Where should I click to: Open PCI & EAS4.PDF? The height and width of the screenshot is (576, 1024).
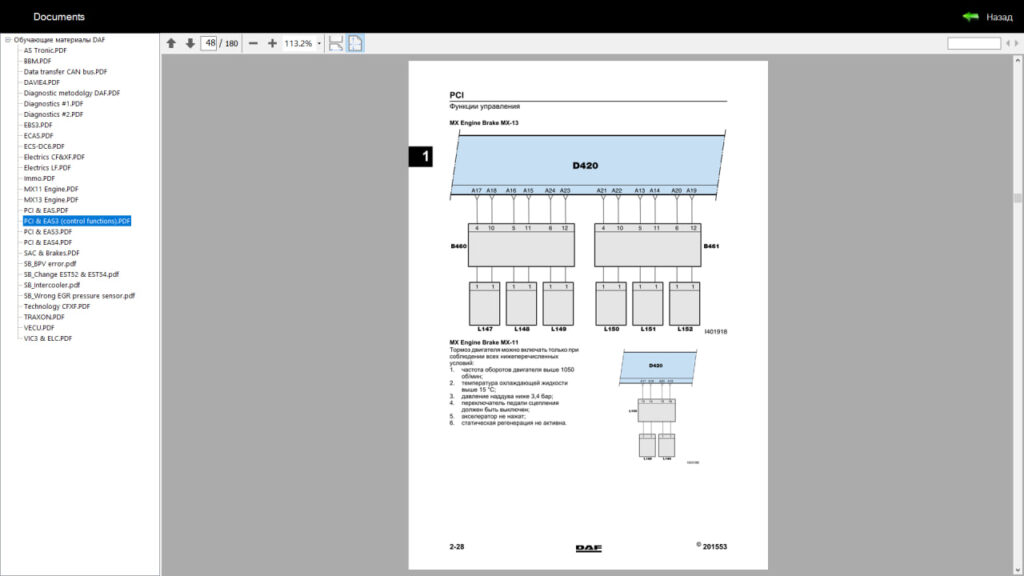[48, 242]
